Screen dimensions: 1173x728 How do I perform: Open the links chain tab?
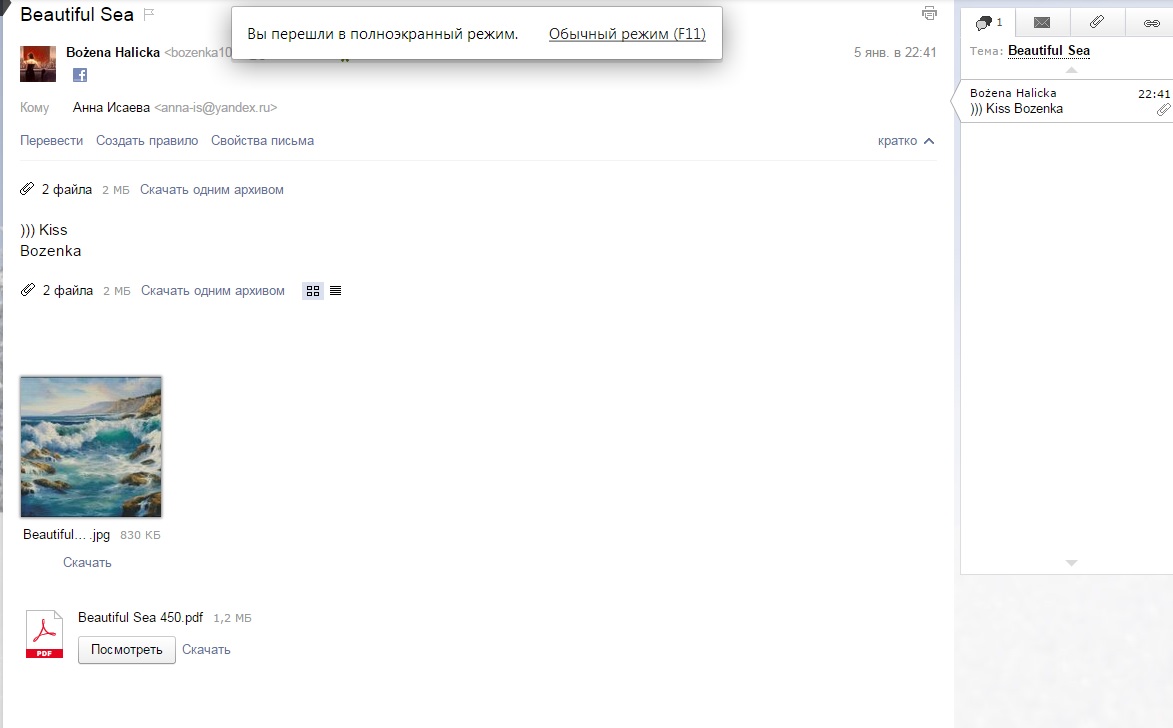[x=1151, y=22]
